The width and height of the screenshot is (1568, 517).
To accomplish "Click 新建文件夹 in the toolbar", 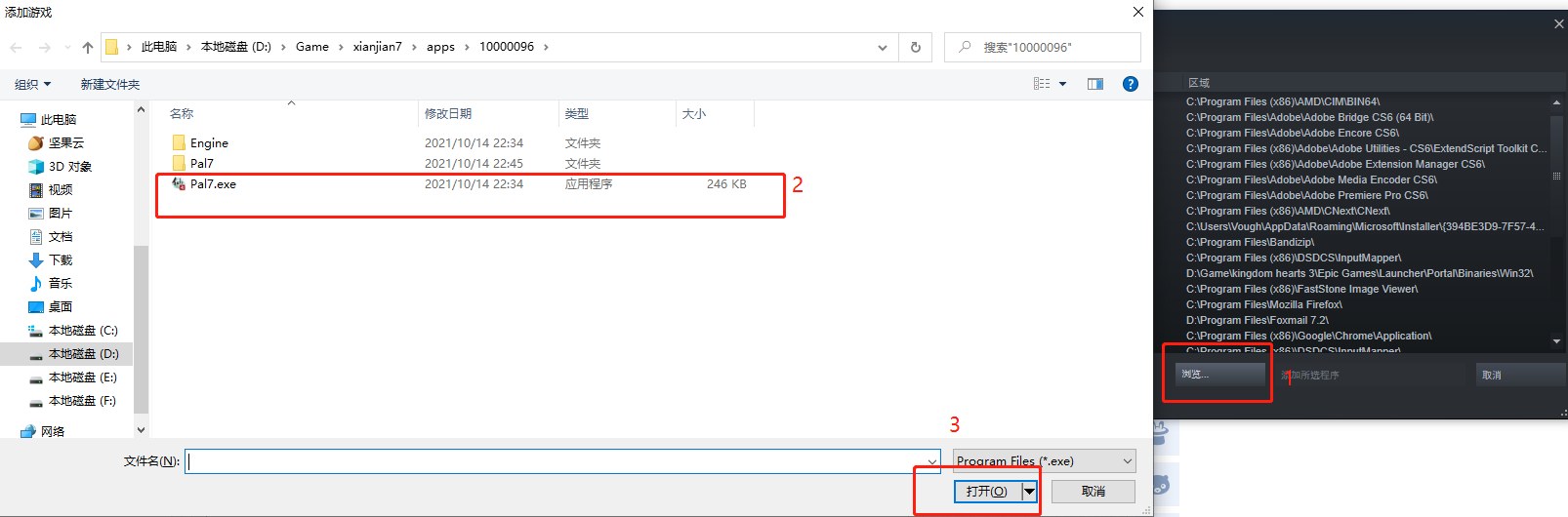I will [109, 84].
